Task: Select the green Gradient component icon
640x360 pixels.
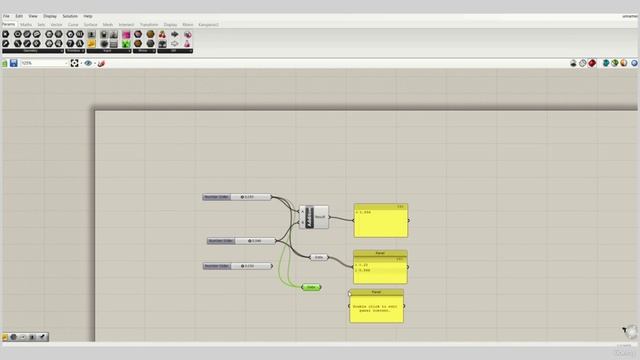Action: (126, 44)
